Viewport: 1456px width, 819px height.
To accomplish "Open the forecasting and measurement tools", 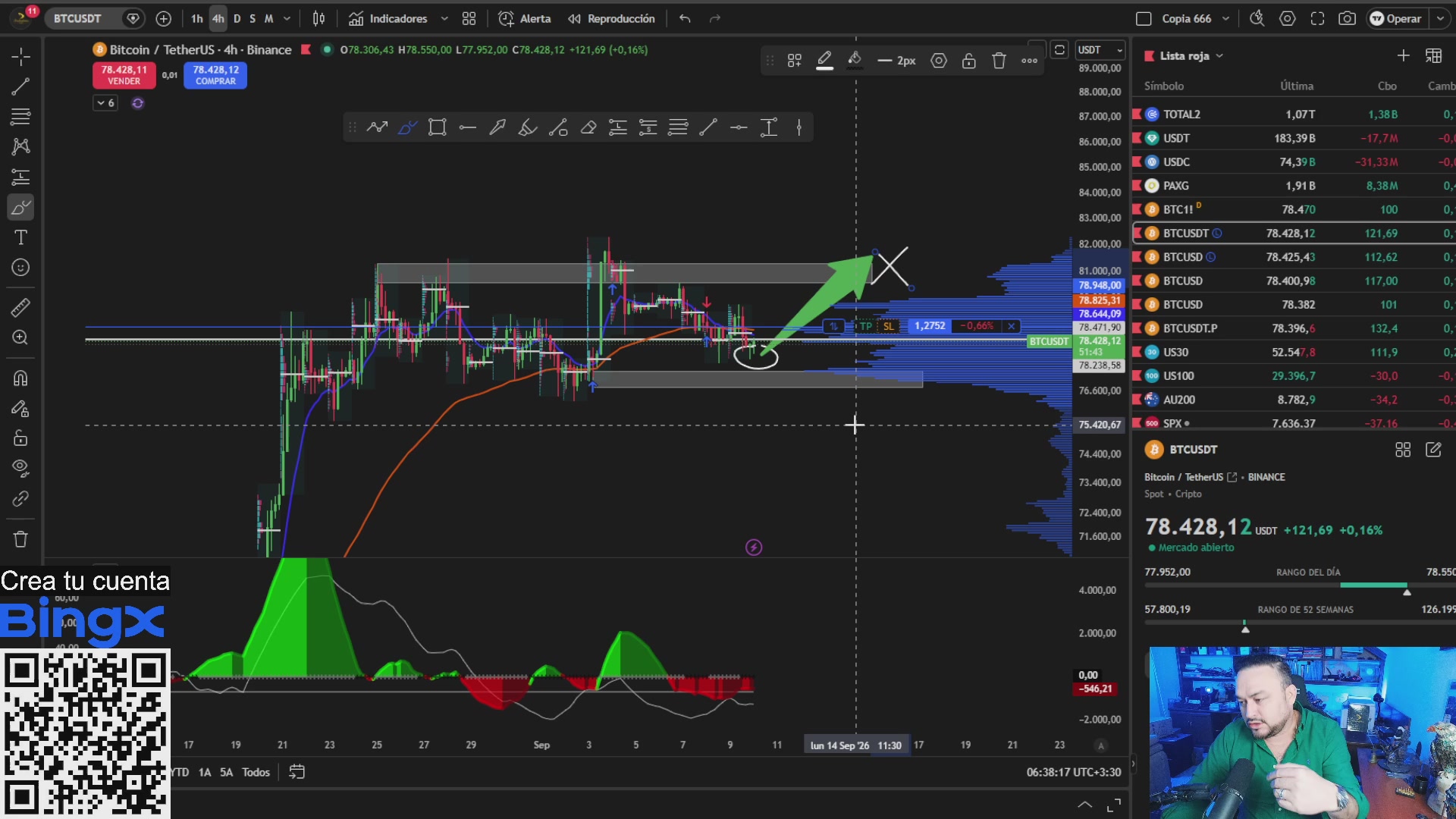I will (x=20, y=177).
